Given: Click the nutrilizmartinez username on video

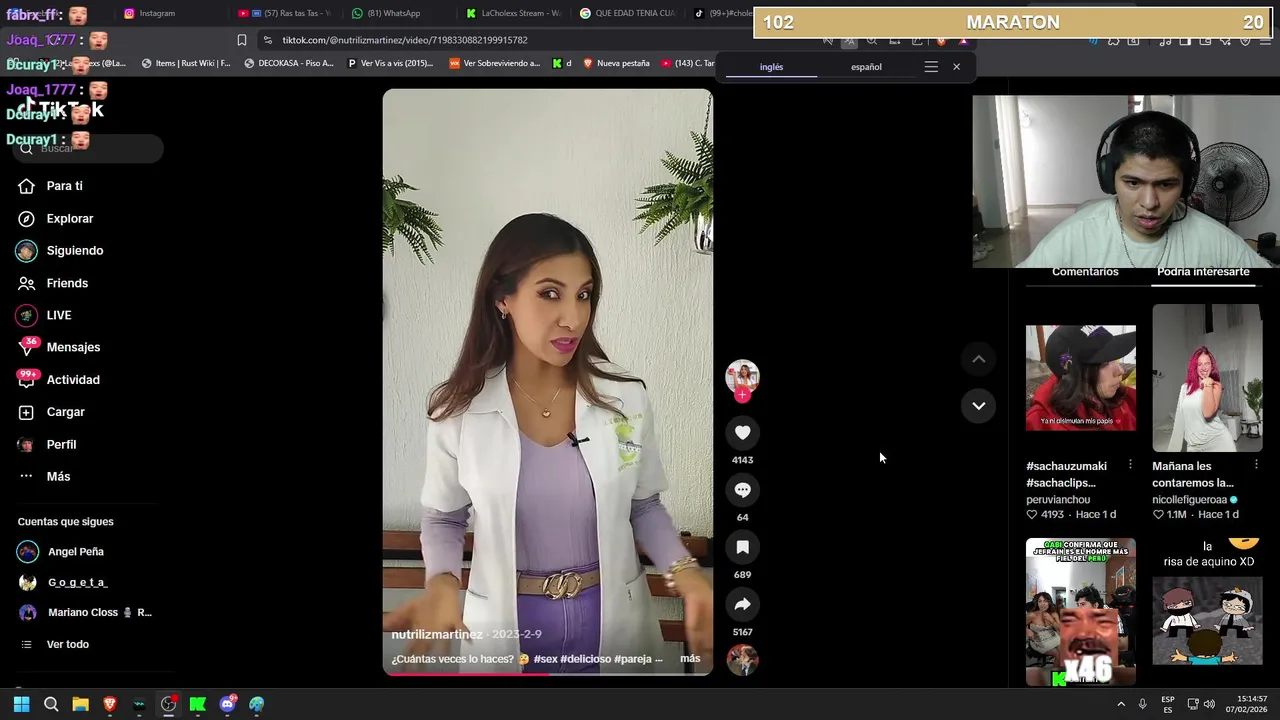Looking at the screenshot, I should point(437,635).
